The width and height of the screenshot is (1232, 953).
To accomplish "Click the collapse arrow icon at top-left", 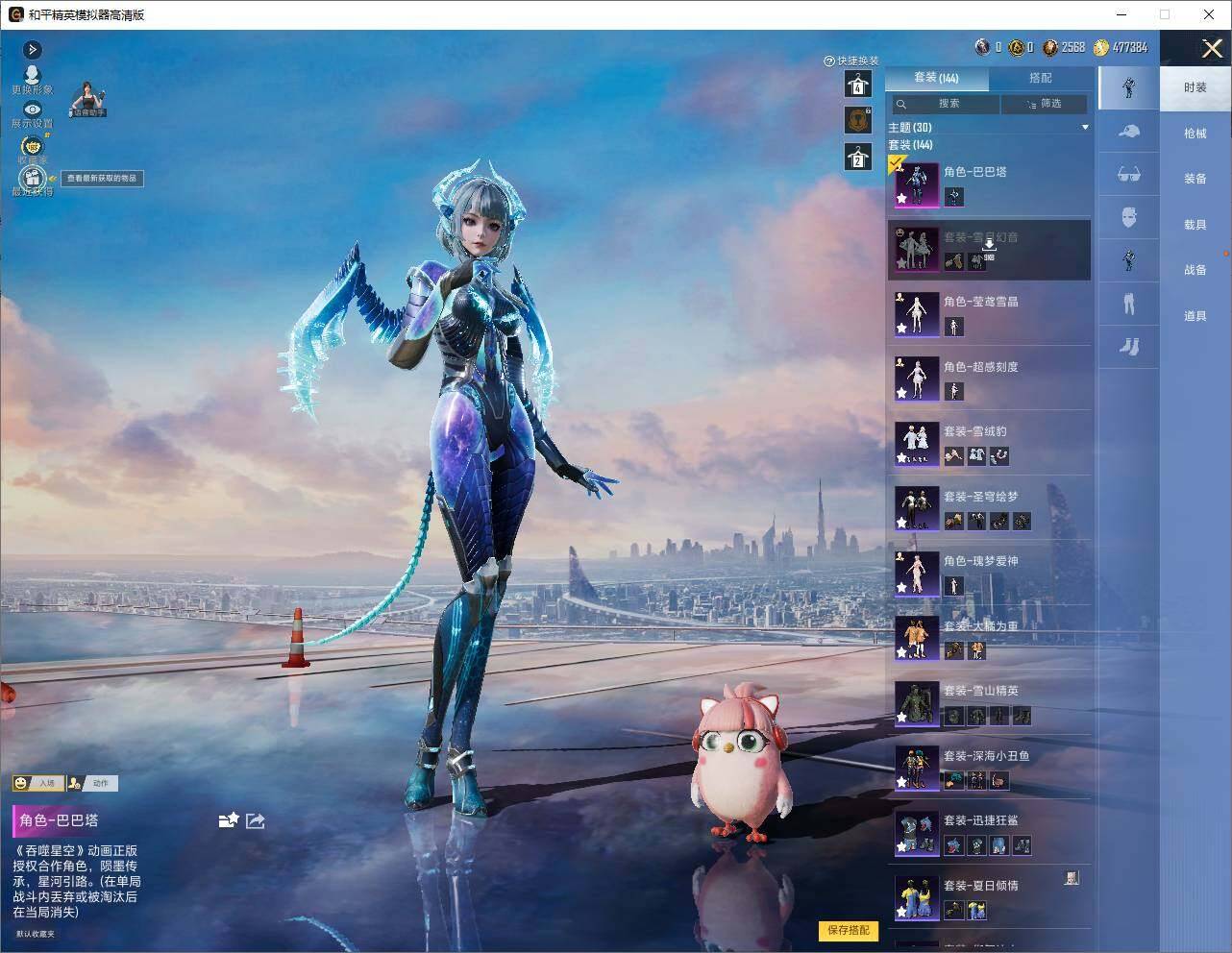I will click(x=32, y=49).
